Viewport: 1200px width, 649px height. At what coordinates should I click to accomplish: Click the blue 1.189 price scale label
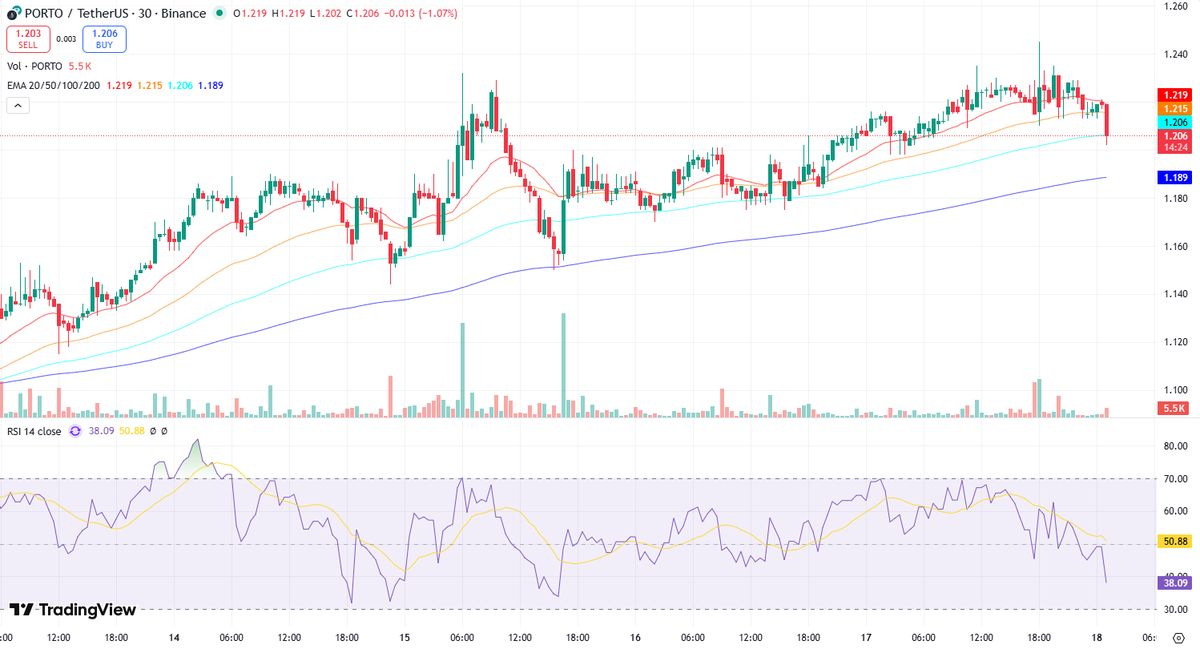pos(1173,177)
